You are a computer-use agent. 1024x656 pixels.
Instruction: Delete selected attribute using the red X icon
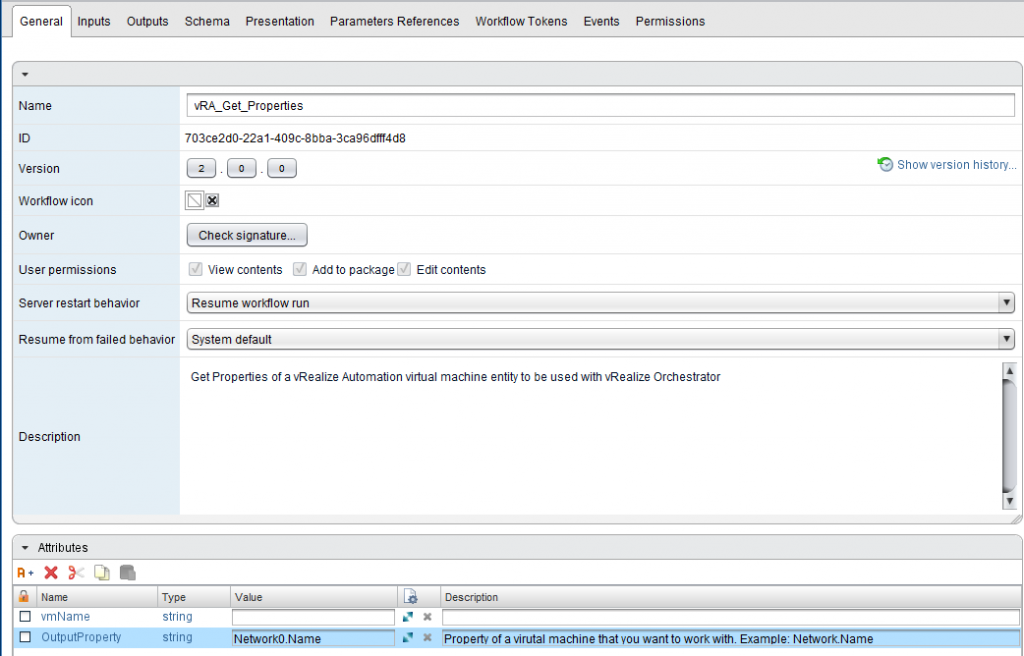50,572
